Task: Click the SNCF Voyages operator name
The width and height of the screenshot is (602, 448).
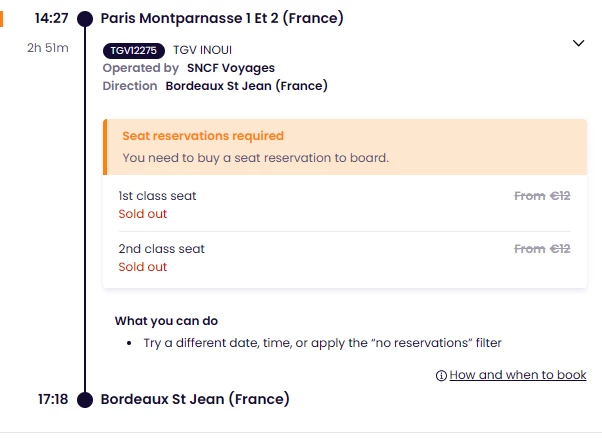Action: [231, 68]
